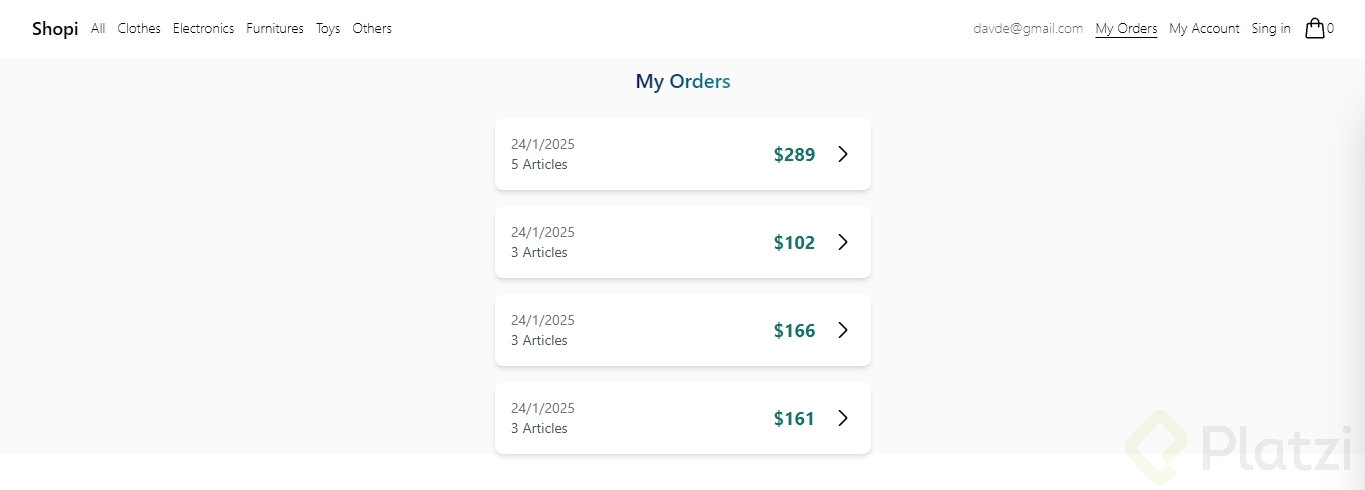The height and width of the screenshot is (490, 1365).
Task: Show the Furnitures category
Action: tap(275, 29)
